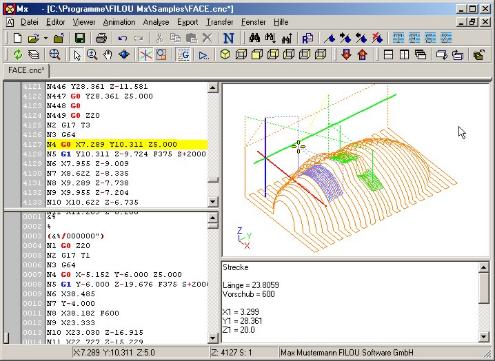Viewport: 495px width, 361px height.
Task: Open the Hilfe menu
Action: [281, 22]
